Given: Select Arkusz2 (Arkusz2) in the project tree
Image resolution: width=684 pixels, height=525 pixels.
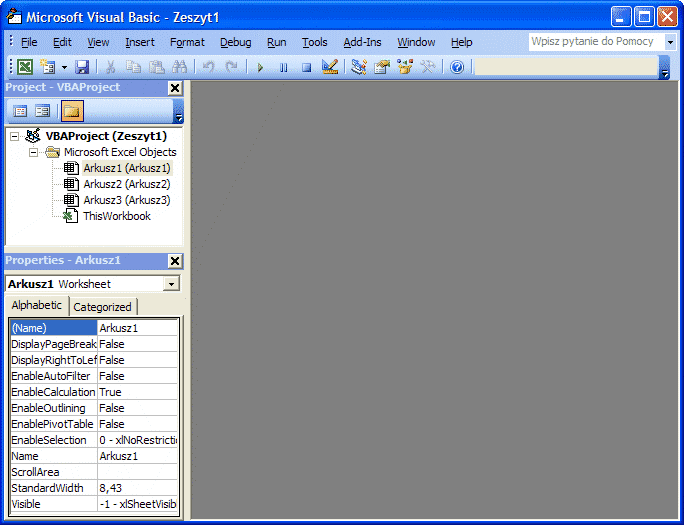Looking at the screenshot, I should (126, 184).
